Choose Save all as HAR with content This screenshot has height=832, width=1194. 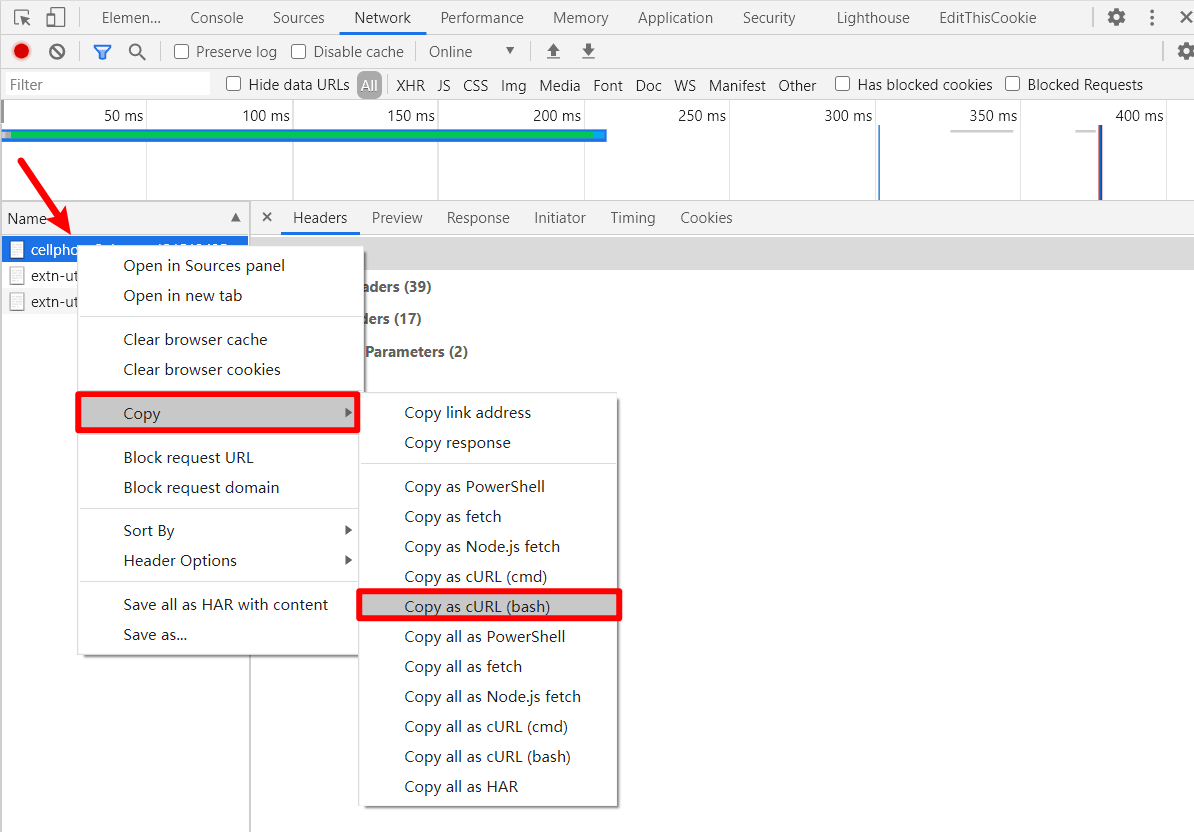click(x=225, y=605)
